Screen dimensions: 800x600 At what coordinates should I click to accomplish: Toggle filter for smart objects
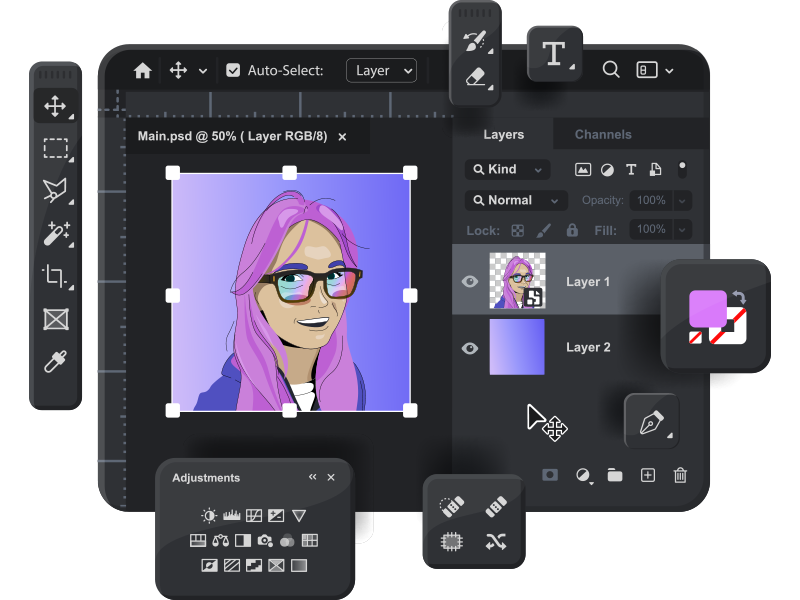tap(655, 169)
